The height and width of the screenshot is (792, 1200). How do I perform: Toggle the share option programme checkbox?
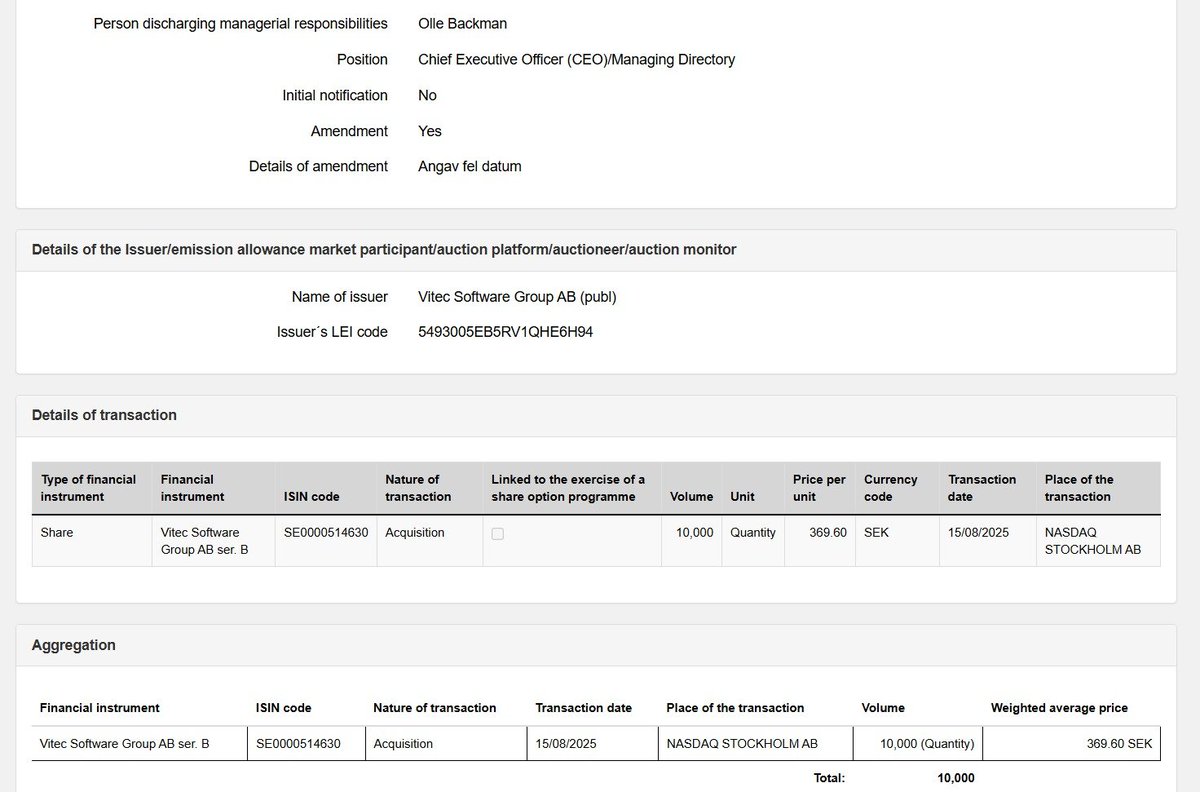(x=498, y=534)
